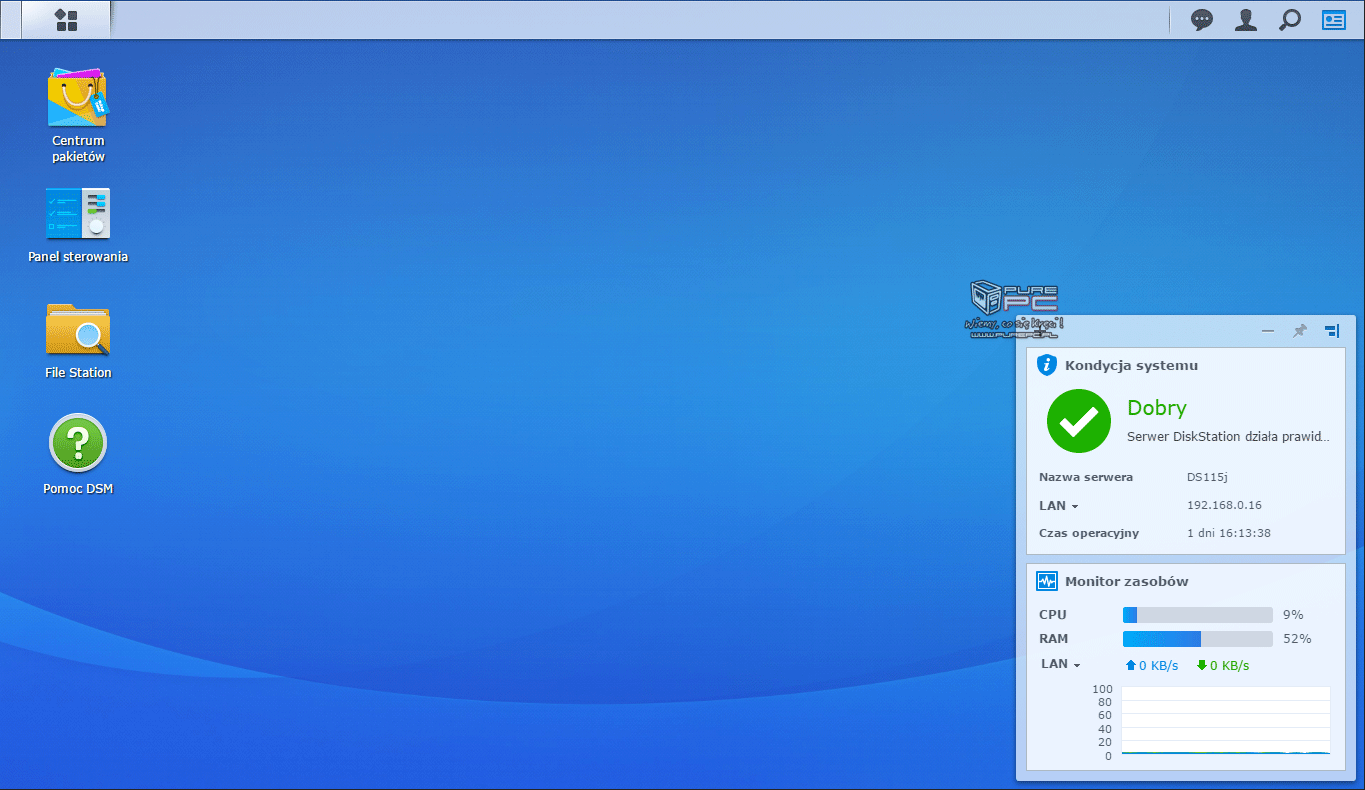The height and width of the screenshot is (790, 1365).
Task: Pin the widget panel
Action: (x=1299, y=331)
